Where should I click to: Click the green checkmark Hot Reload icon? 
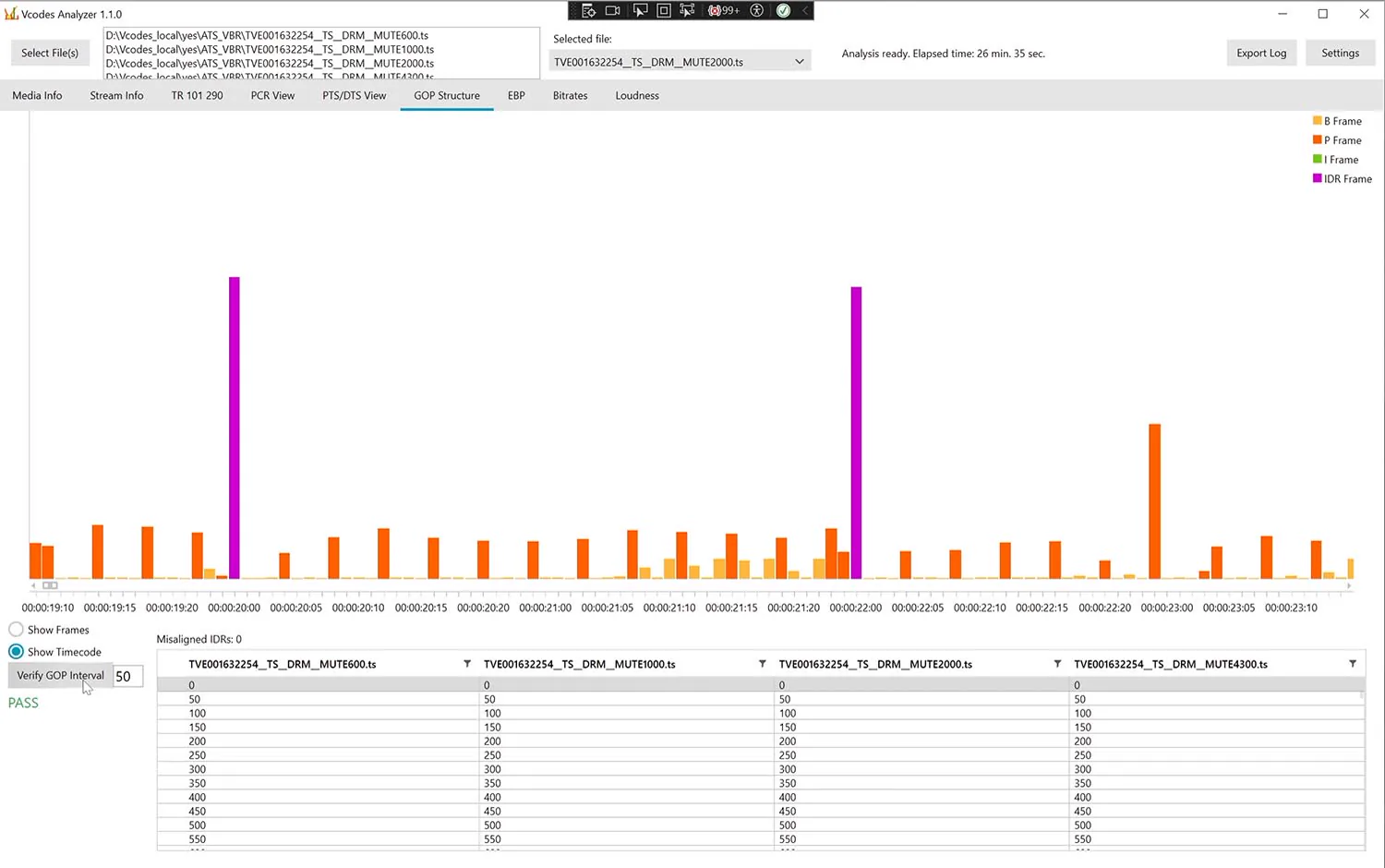(783, 11)
